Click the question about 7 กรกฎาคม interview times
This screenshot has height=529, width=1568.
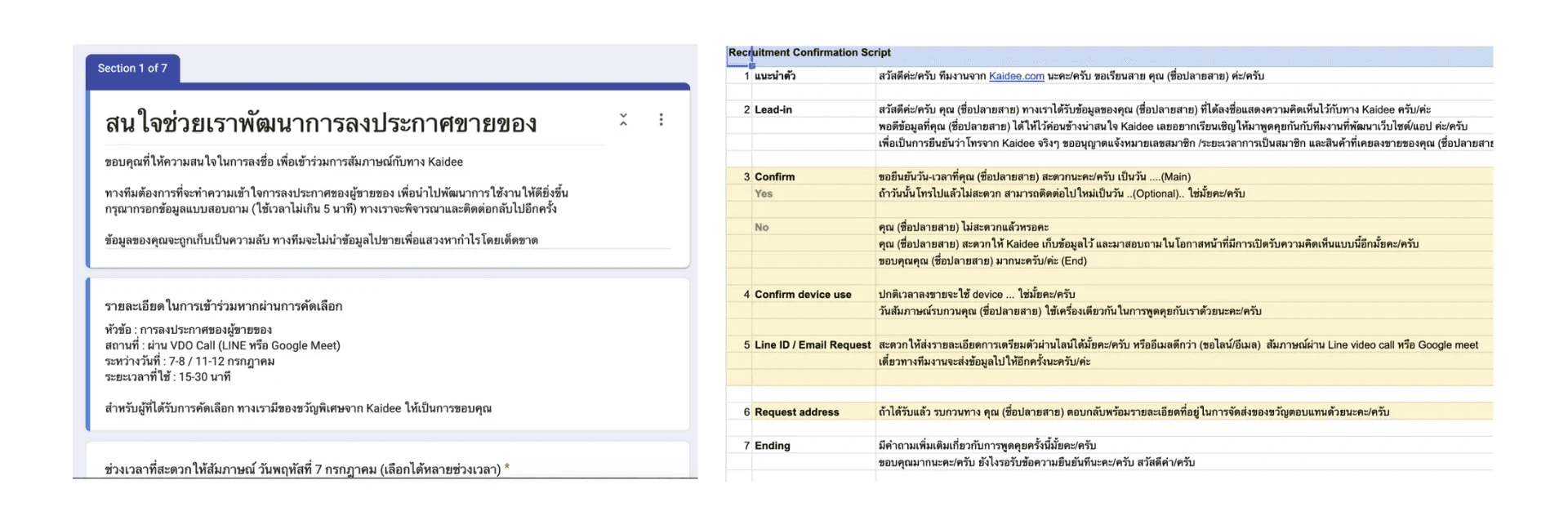[x=306, y=469]
